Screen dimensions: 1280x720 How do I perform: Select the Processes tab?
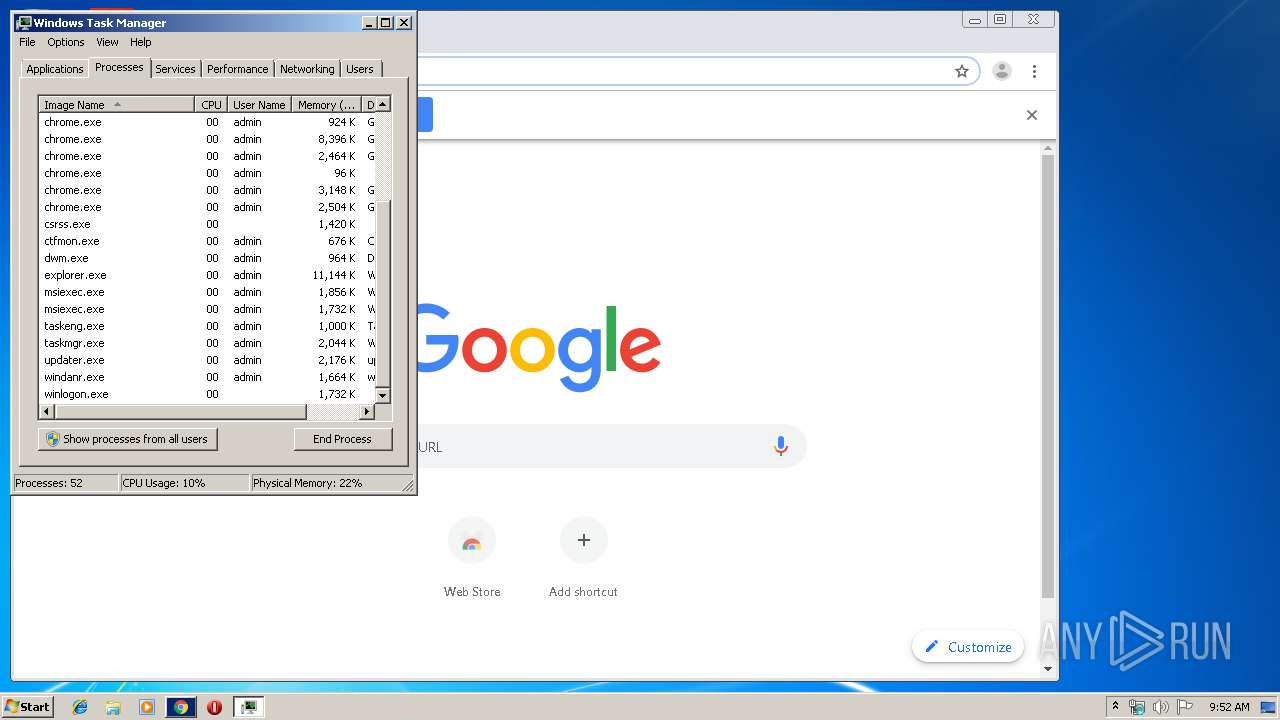pyautogui.click(x=119, y=67)
